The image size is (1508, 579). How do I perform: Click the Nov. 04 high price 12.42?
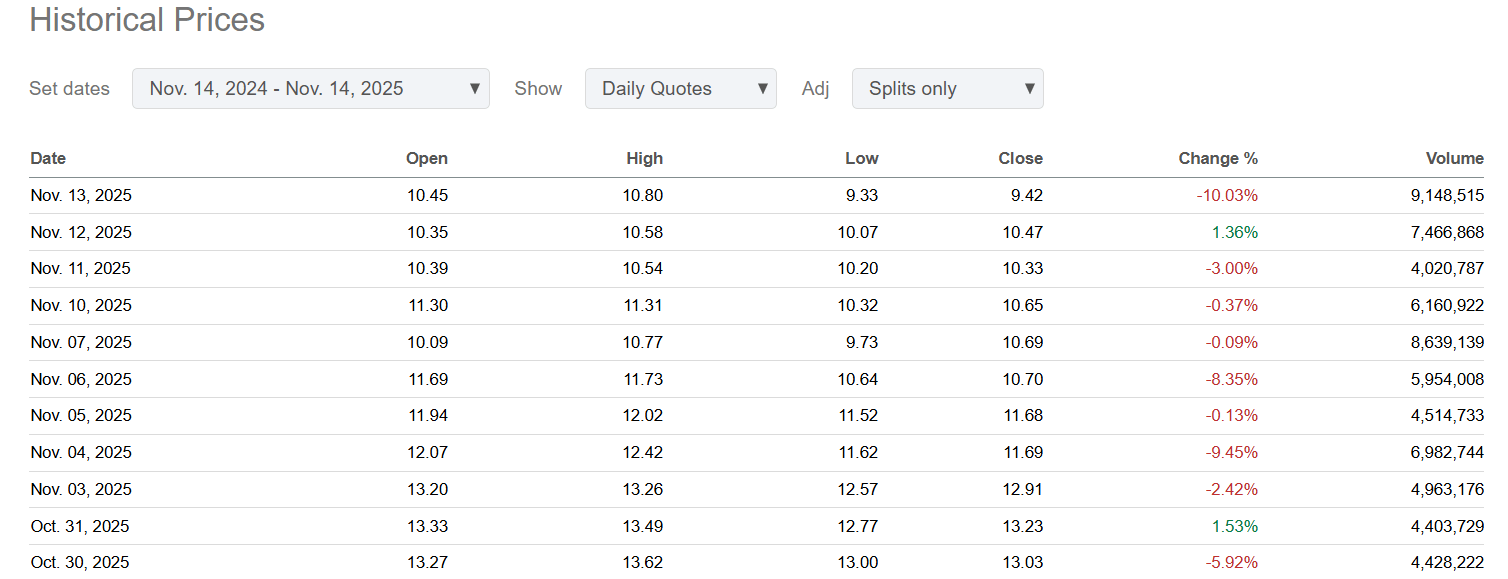click(x=642, y=453)
